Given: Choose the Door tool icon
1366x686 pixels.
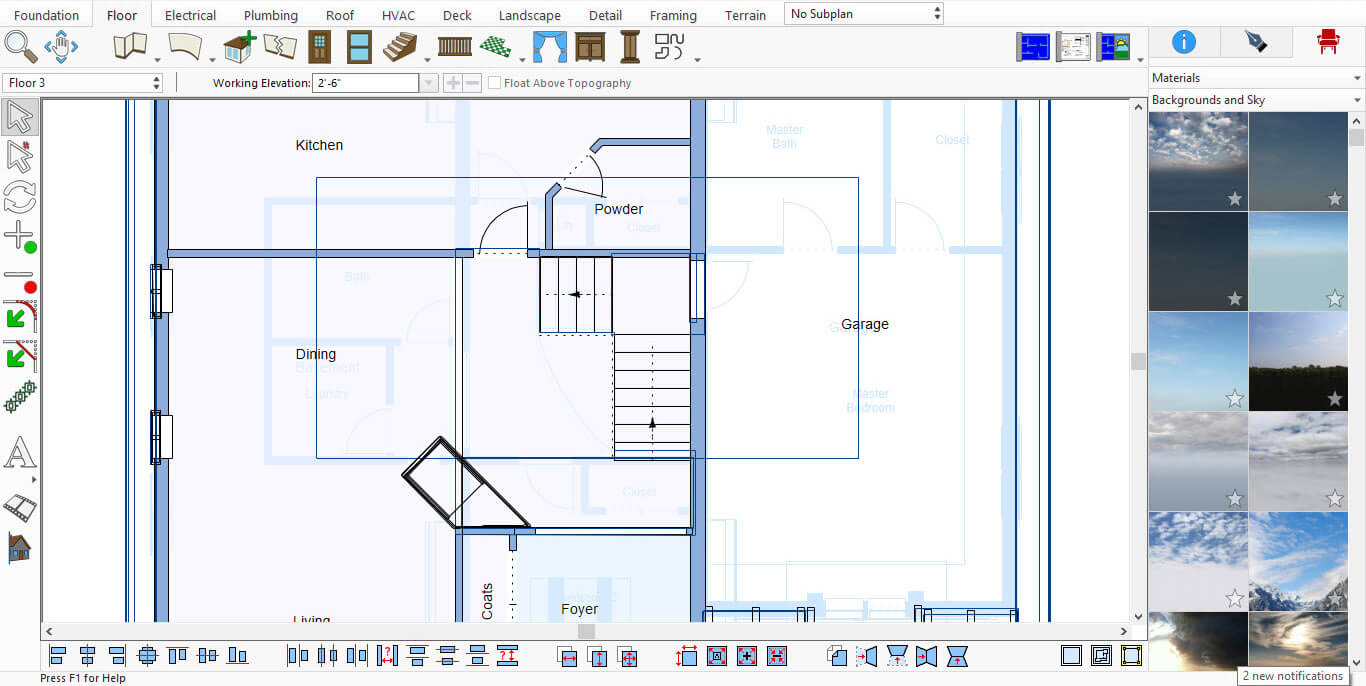Looking at the screenshot, I should [x=319, y=47].
